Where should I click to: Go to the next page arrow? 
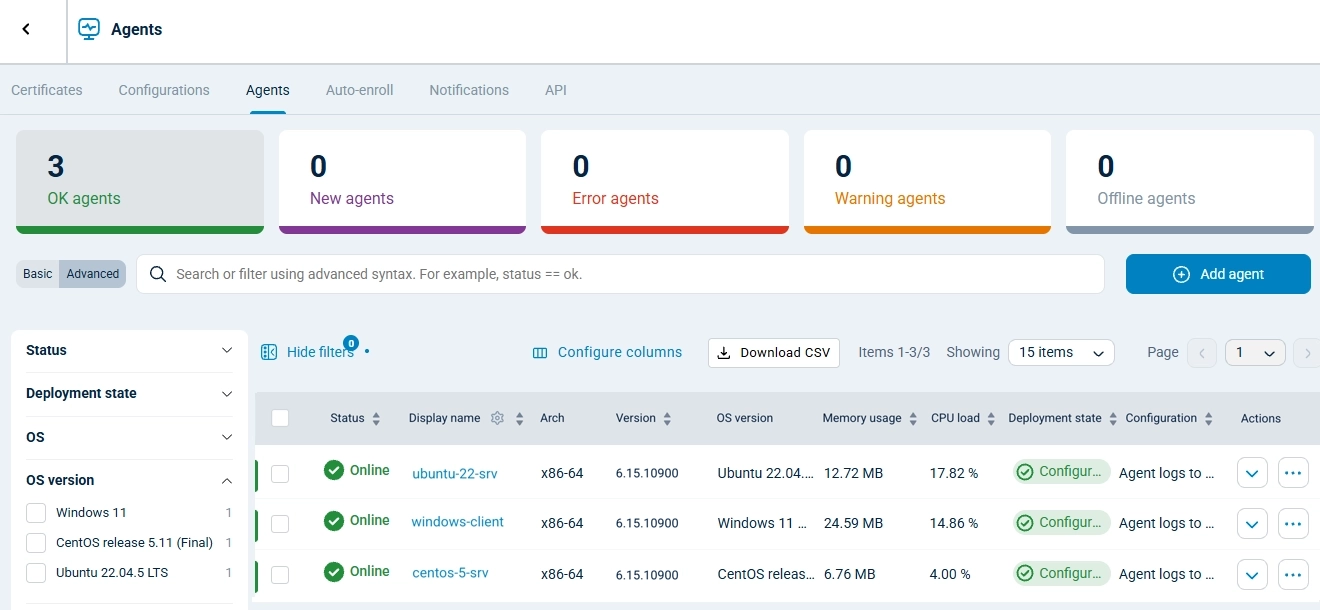1307,352
